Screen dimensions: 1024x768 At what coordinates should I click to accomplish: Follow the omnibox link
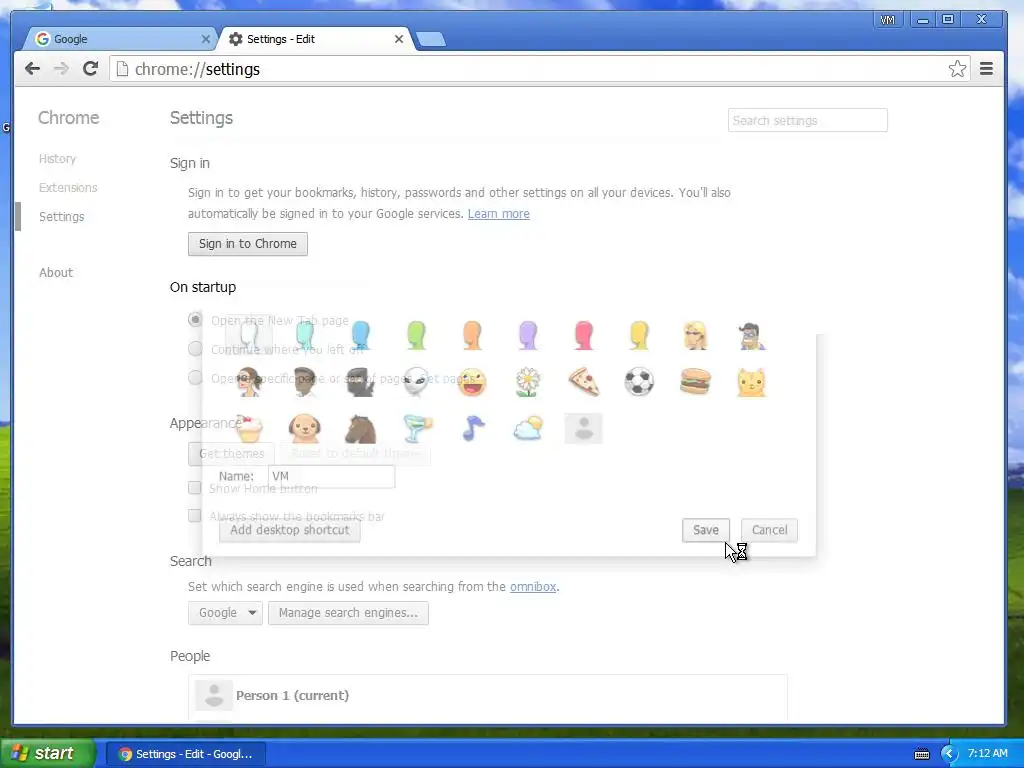click(533, 586)
